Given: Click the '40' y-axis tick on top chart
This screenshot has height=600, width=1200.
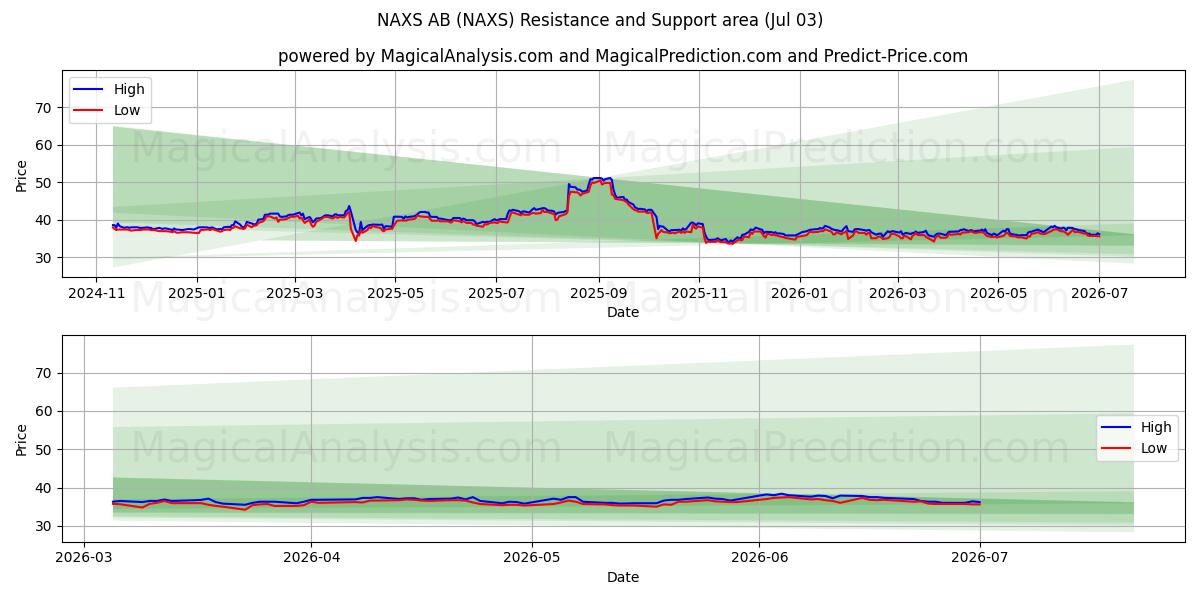Looking at the screenshot, I should tap(44, 220).
